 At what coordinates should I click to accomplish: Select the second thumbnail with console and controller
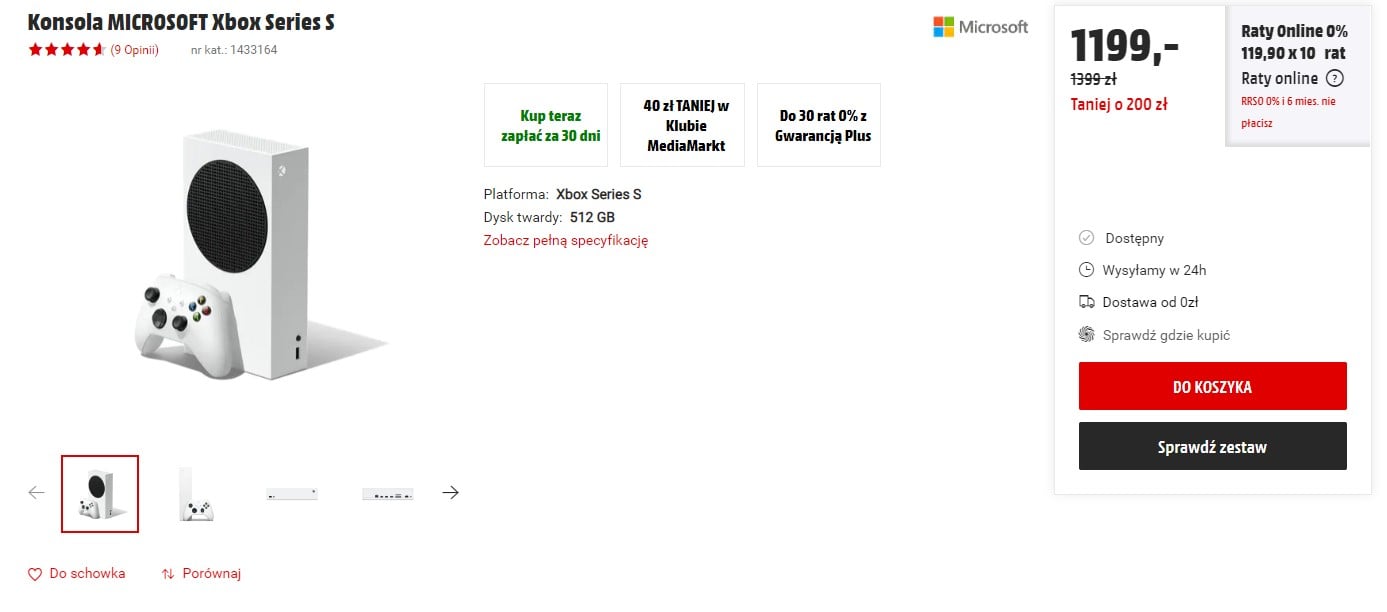[196, 494]
